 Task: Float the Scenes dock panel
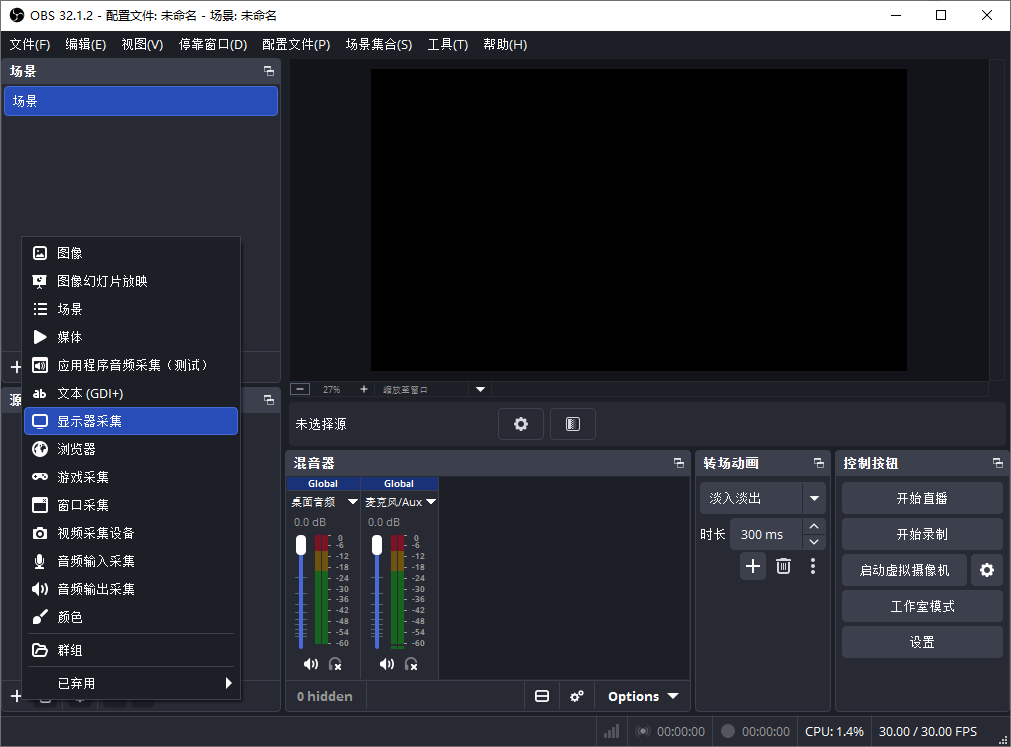coord(269,71)
